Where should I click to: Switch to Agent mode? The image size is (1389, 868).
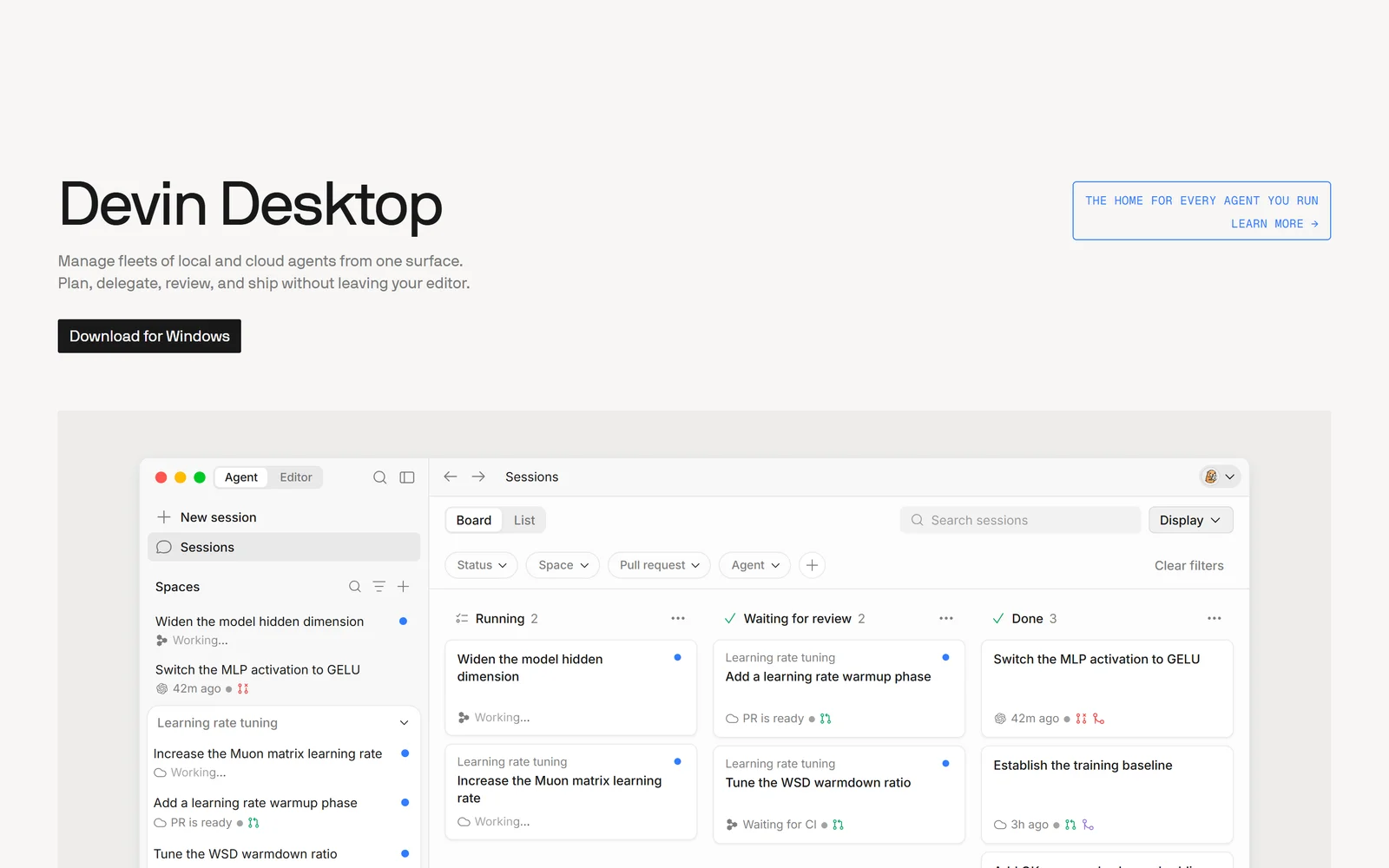241,477
